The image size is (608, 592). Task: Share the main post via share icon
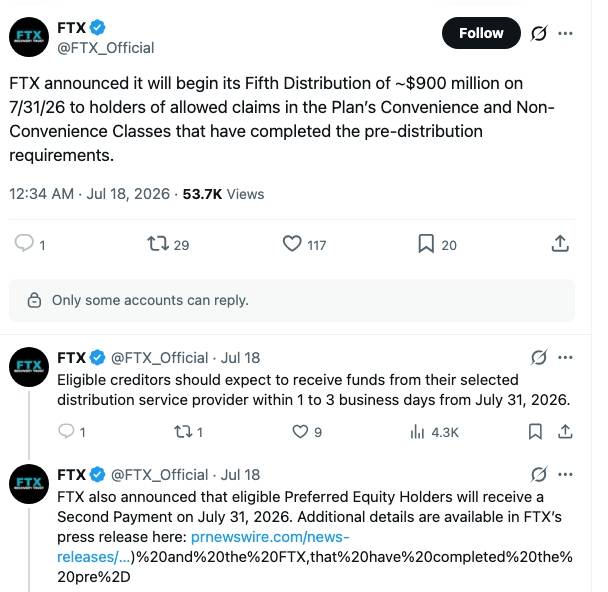tap(560, 243)
